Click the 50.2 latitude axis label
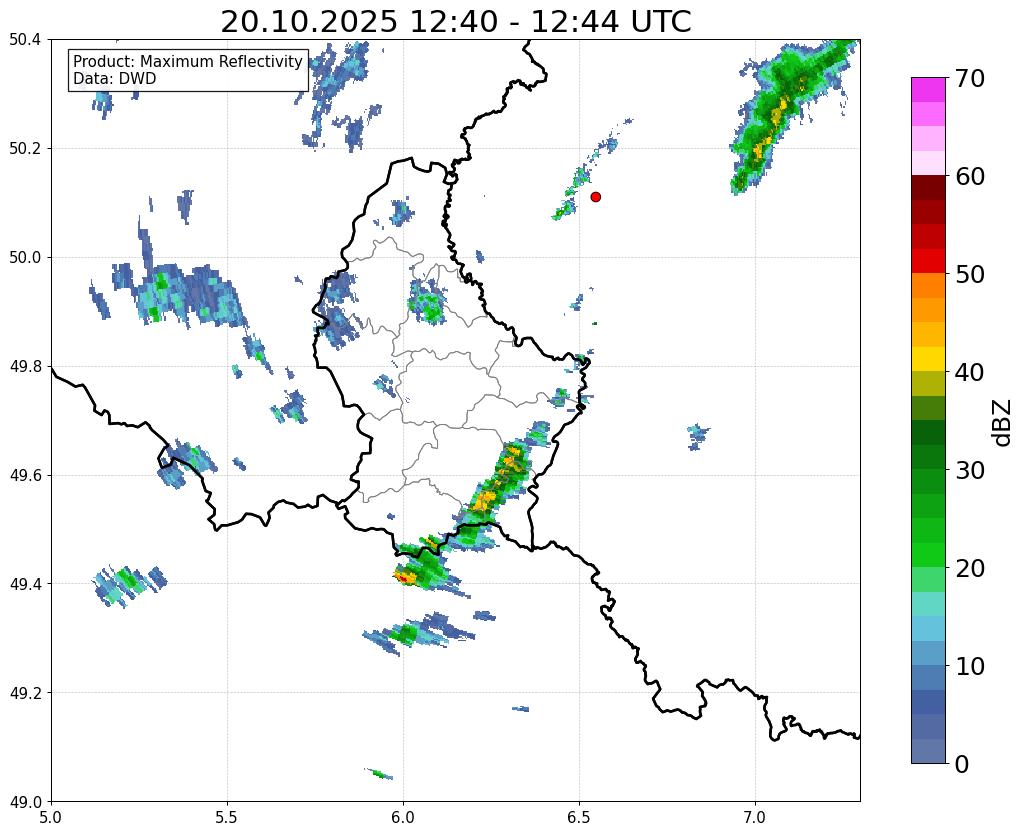Image resolution: width=1023 pixels, height=834 pixels. click(x=25, y=149)
